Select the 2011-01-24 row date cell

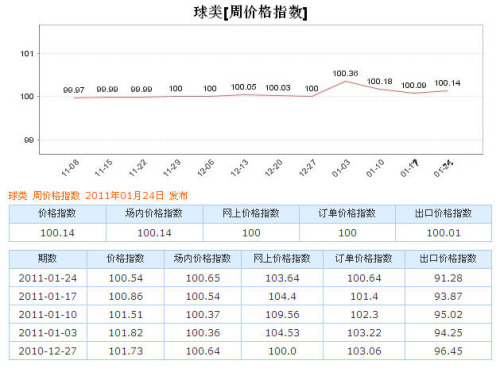point(48,278)
